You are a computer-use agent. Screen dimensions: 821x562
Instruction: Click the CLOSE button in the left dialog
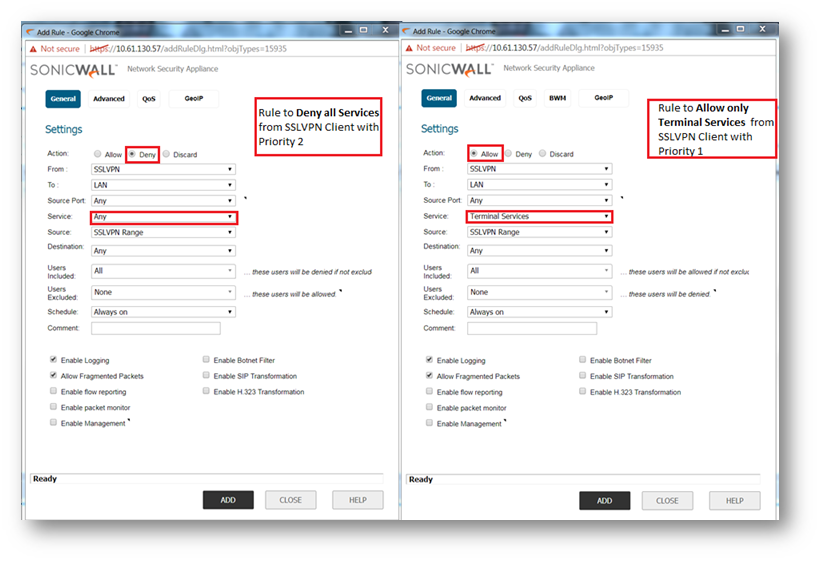coord(290,501)
